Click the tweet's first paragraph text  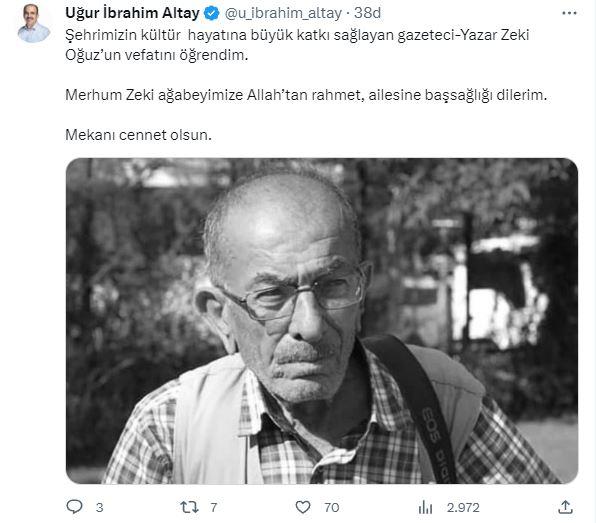pos(297,45)
